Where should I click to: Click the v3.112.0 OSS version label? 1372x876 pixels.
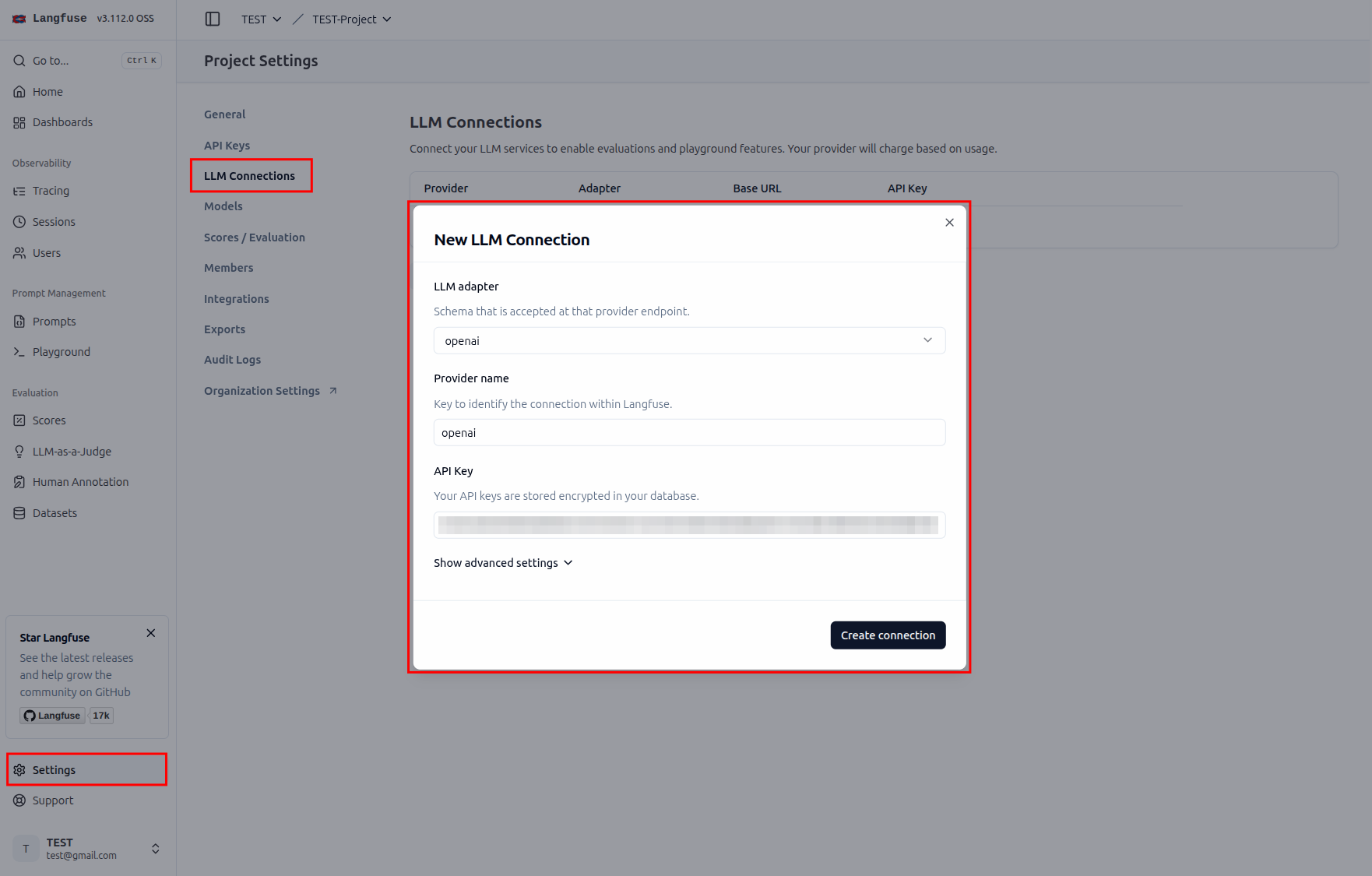[x=125, y=19]
